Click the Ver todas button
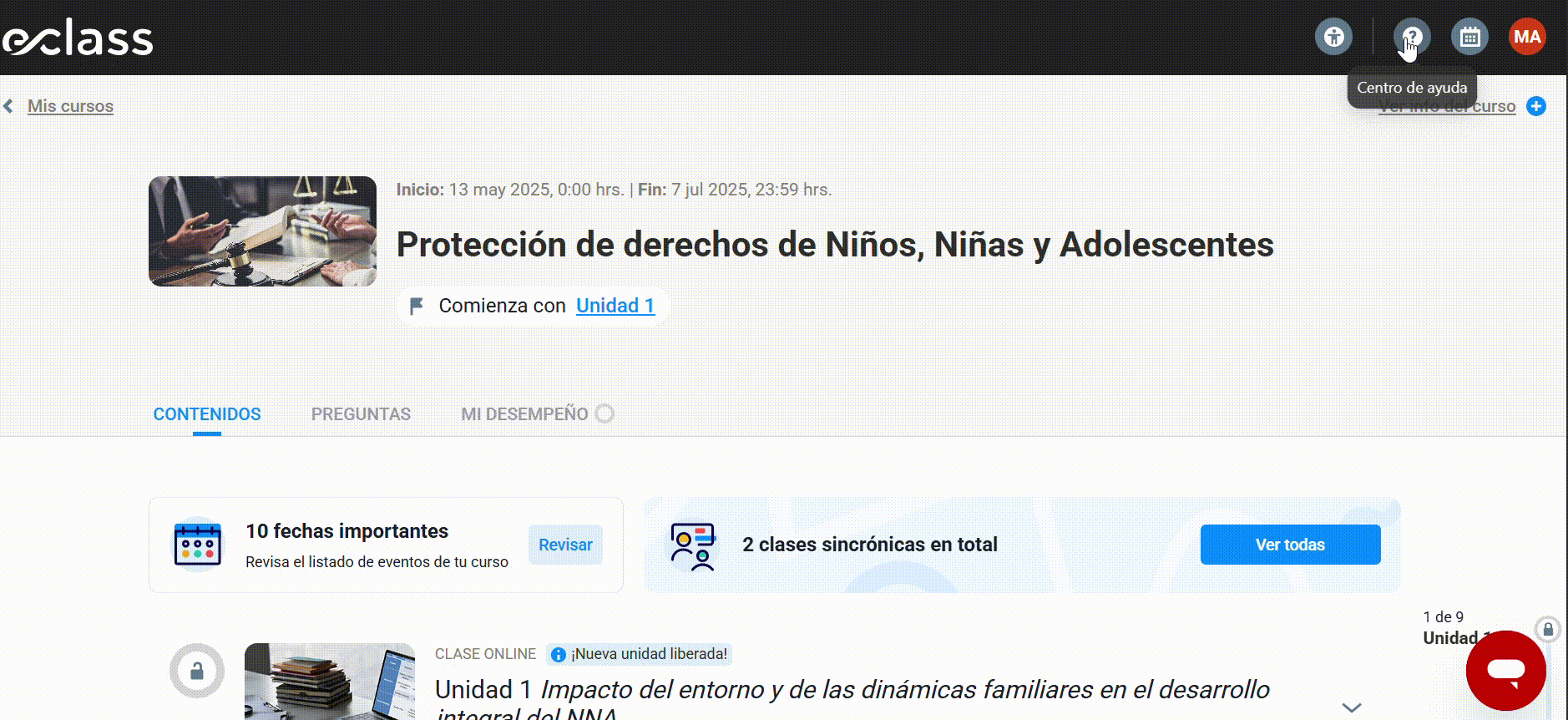 pos(1290,545)
